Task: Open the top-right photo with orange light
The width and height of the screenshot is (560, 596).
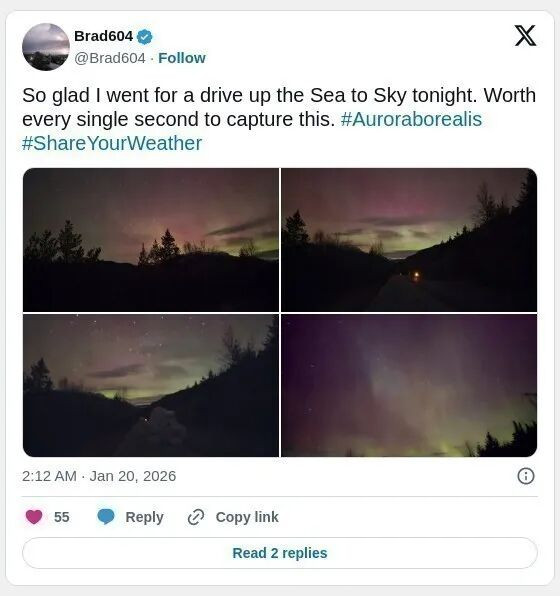Action: click(x=409, y=240)
